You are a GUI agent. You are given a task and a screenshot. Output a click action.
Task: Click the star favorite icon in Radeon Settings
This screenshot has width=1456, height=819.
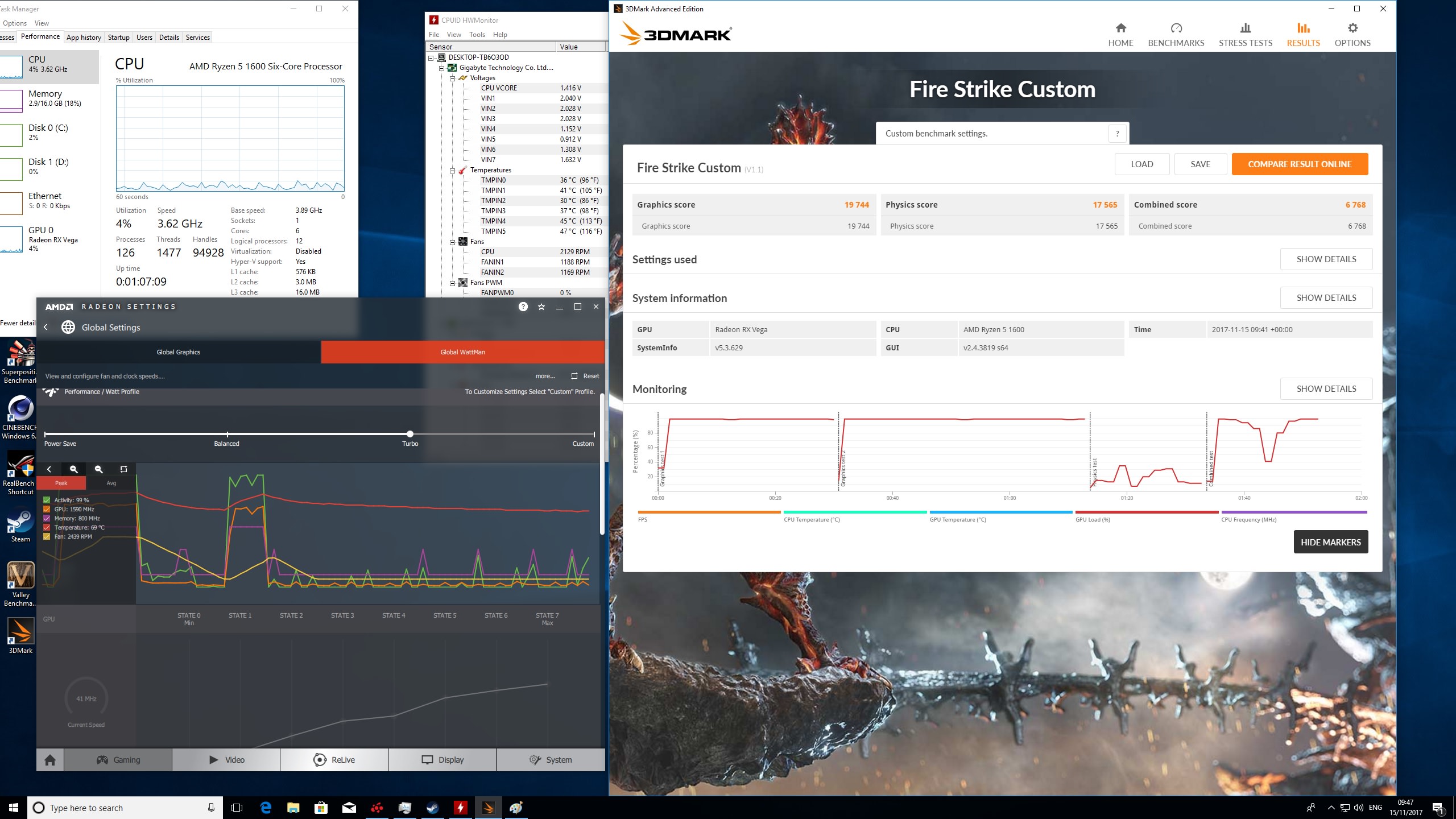[x=541, y=307]
